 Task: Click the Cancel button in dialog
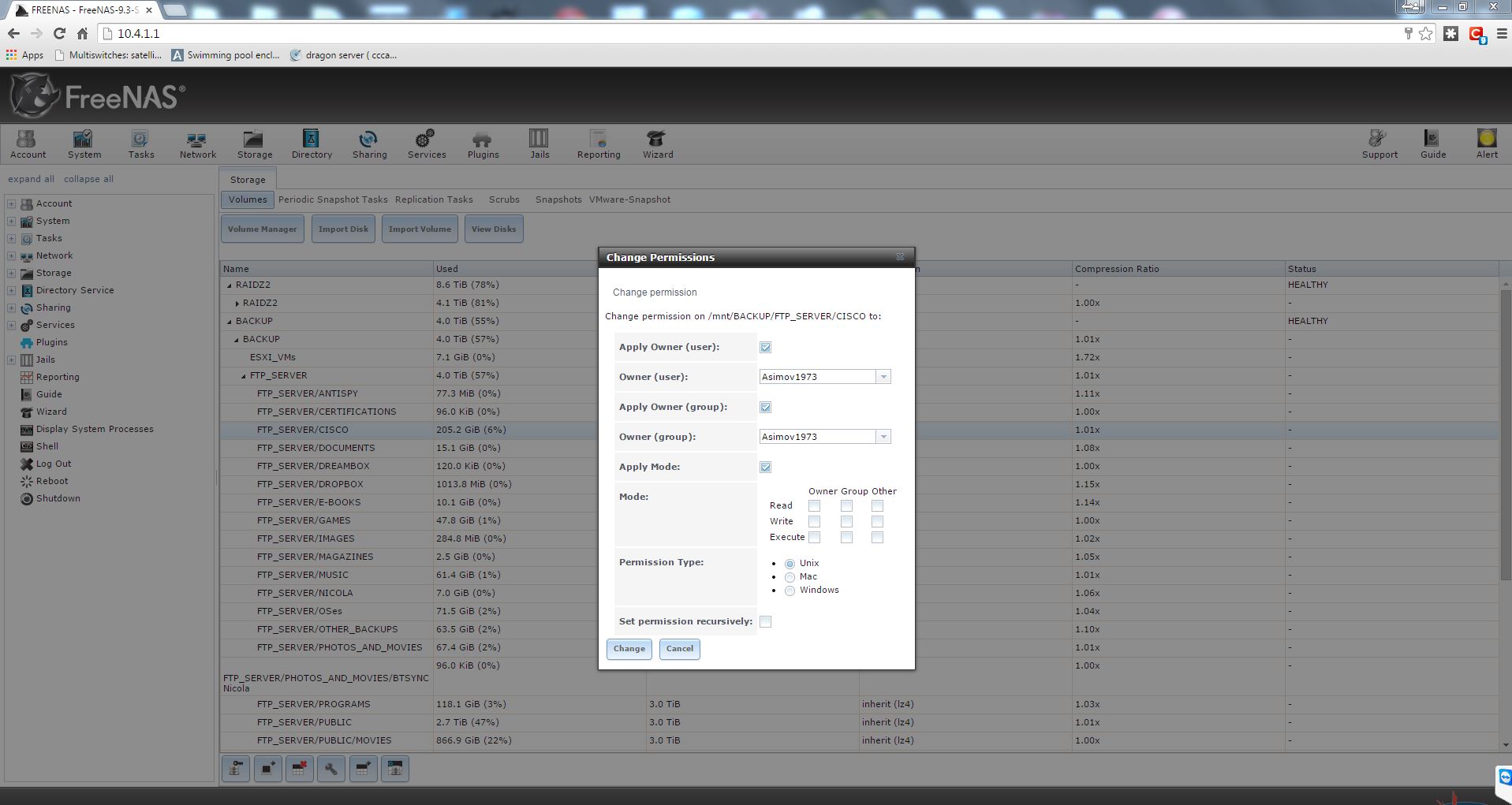[679, 649]
